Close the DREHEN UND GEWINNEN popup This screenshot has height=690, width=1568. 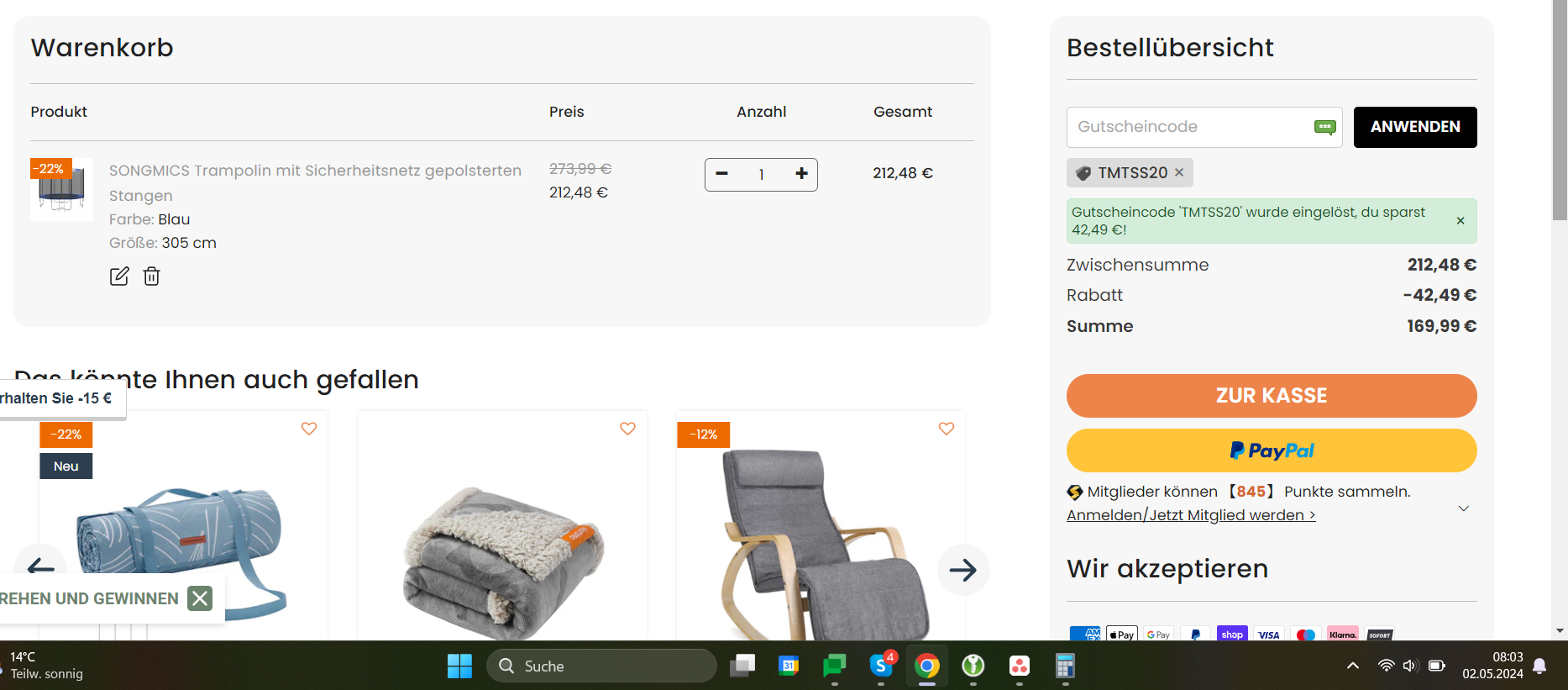[200, 598]
